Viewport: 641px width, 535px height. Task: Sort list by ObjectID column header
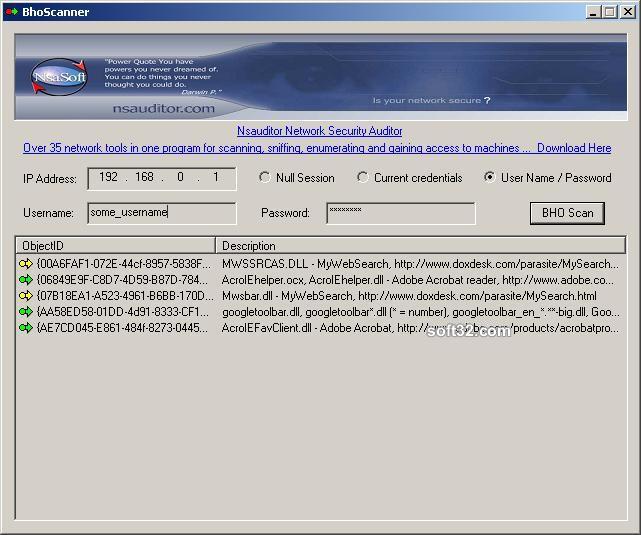pyautogui.click(x=115, y=245)
